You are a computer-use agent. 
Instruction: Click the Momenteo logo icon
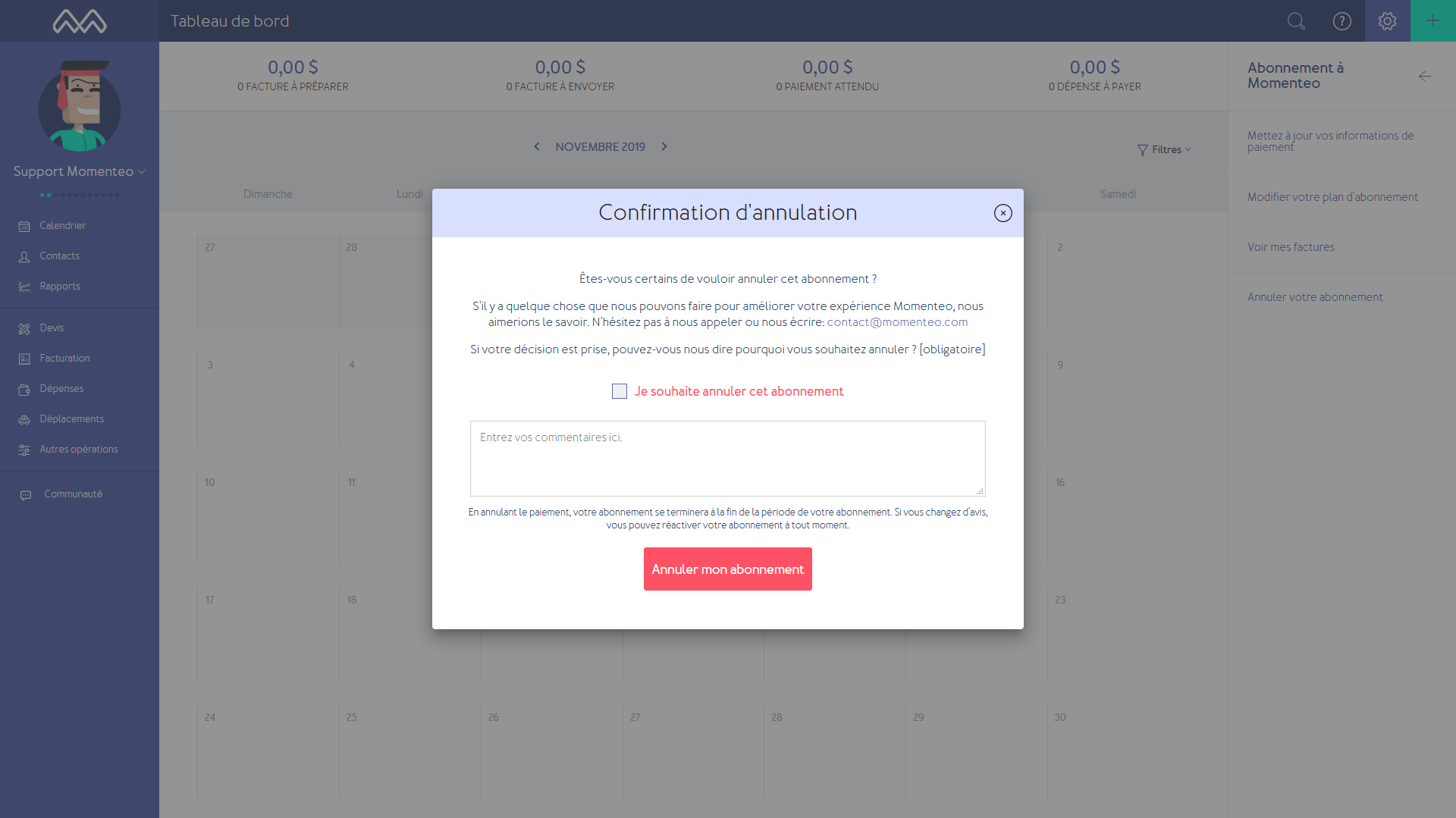pyautogui.click(x=80, y=21)
